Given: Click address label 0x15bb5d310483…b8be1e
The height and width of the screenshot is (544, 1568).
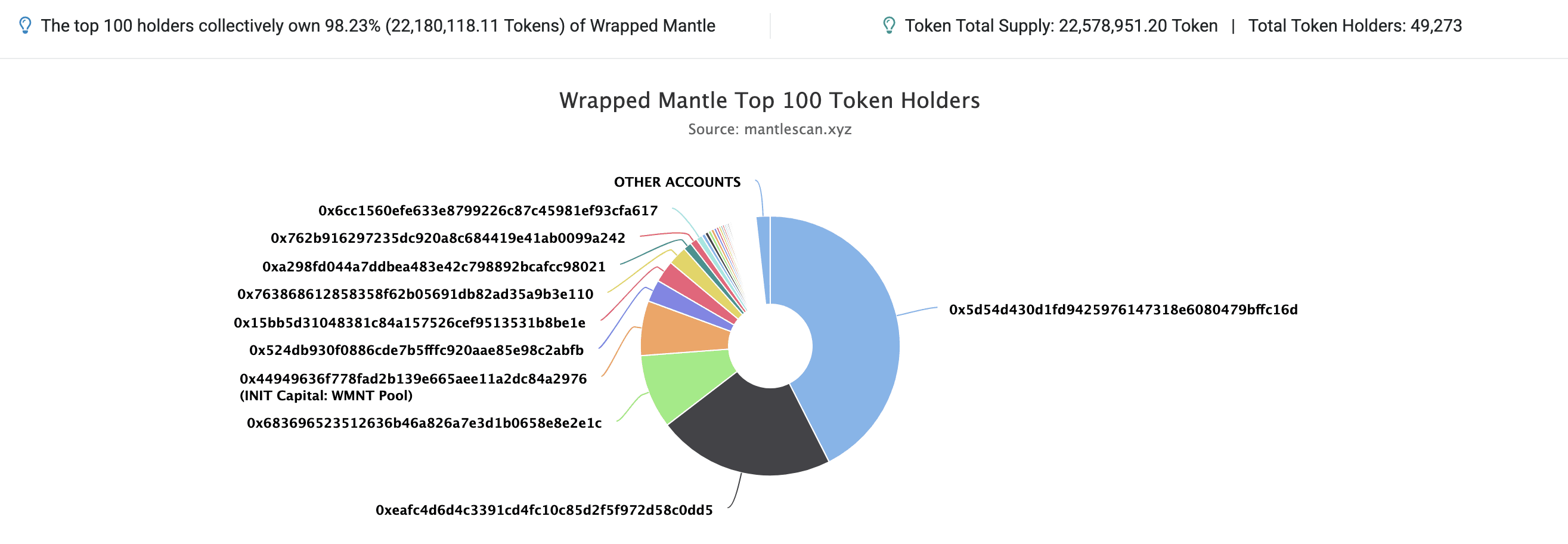Looking at the screenshot, I should coord(409,323).
